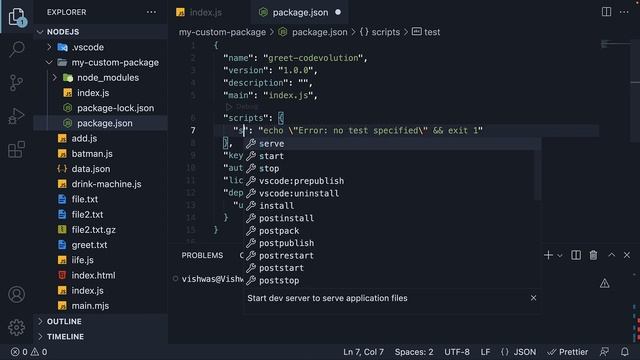Image resolution: width=640 pixels, height=360 pixels.
Task: Open Run and Debug view
Action: [x=17, y=116]
